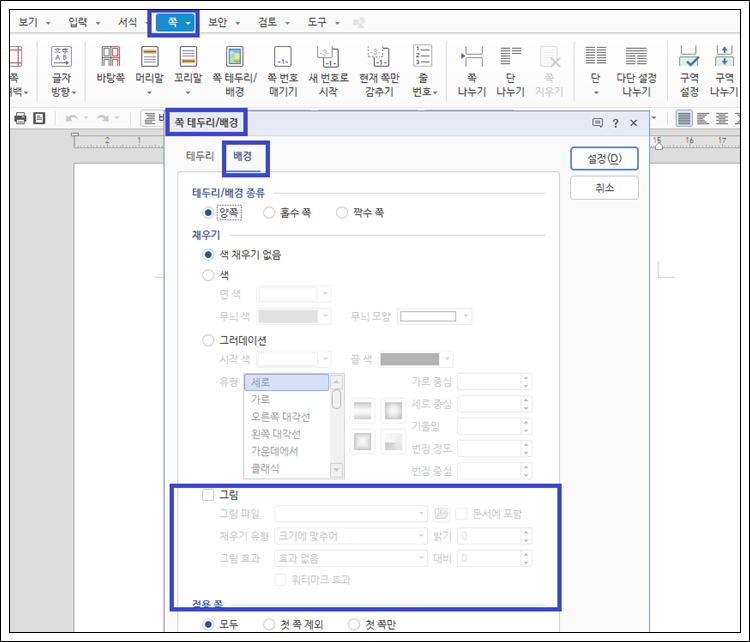Screen dimensions: 750x642
Task: Click the 취소 button
Action: [604, 188]
